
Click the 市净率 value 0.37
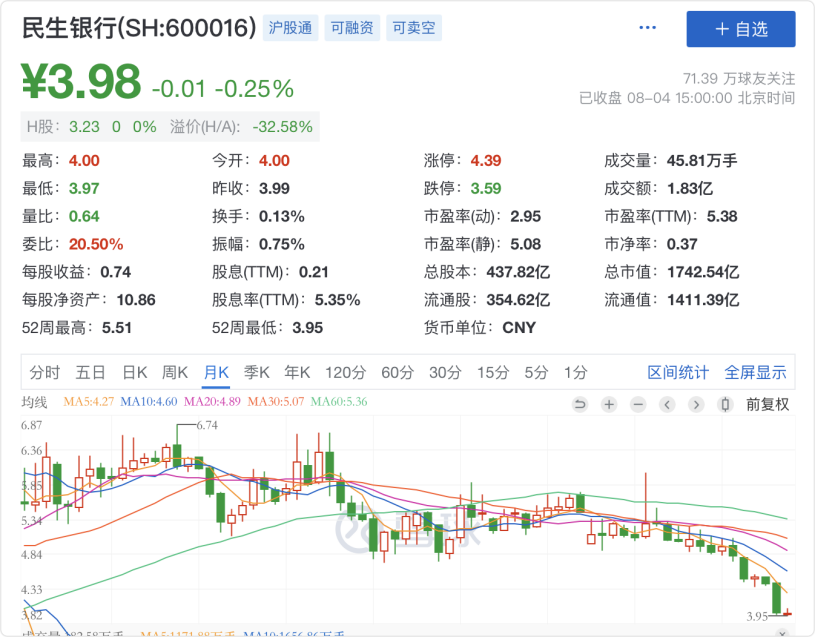point(682,244)
